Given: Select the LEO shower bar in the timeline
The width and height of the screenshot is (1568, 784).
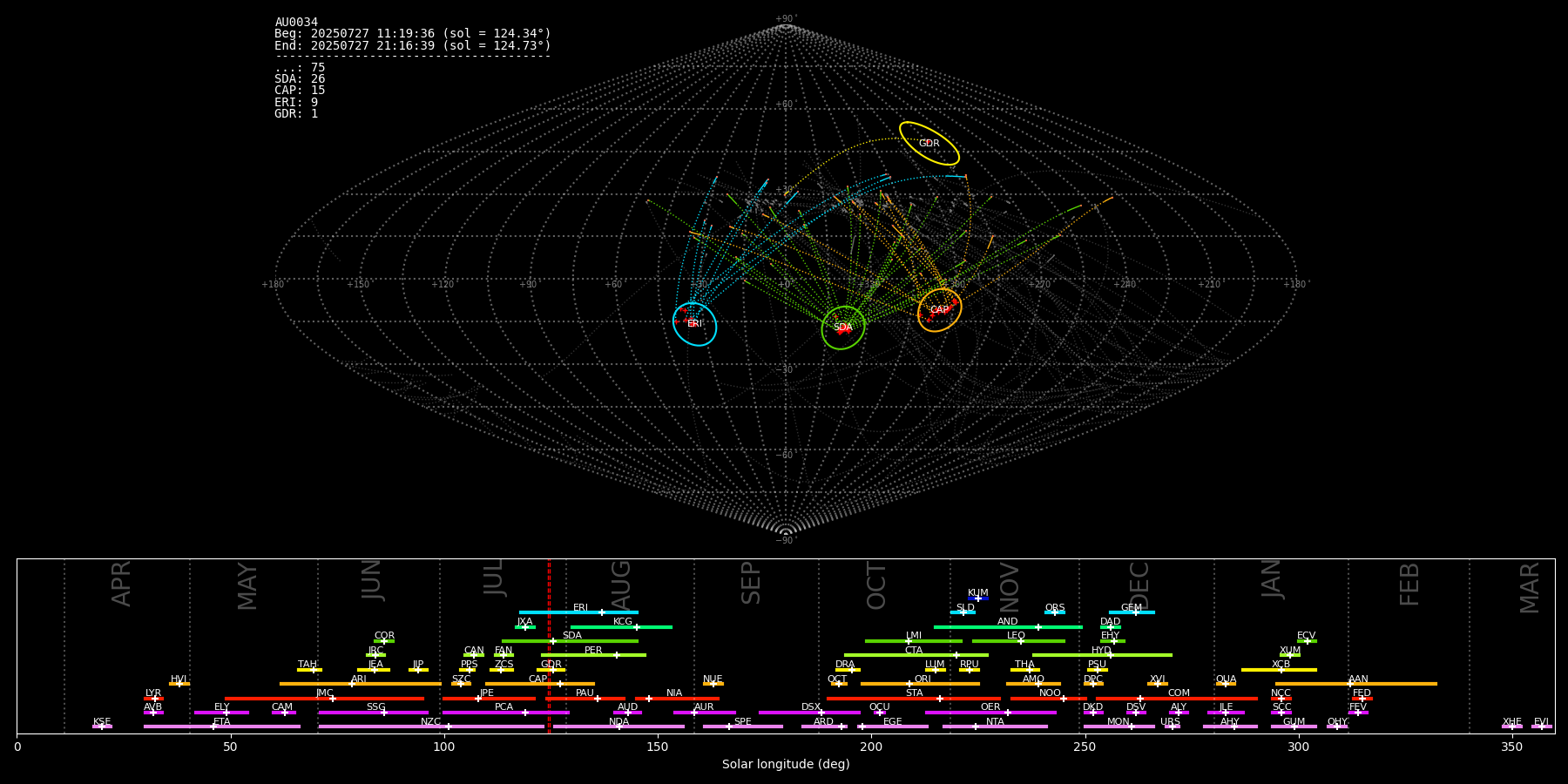Looking at the screenshot, I should coord(1018,640).
